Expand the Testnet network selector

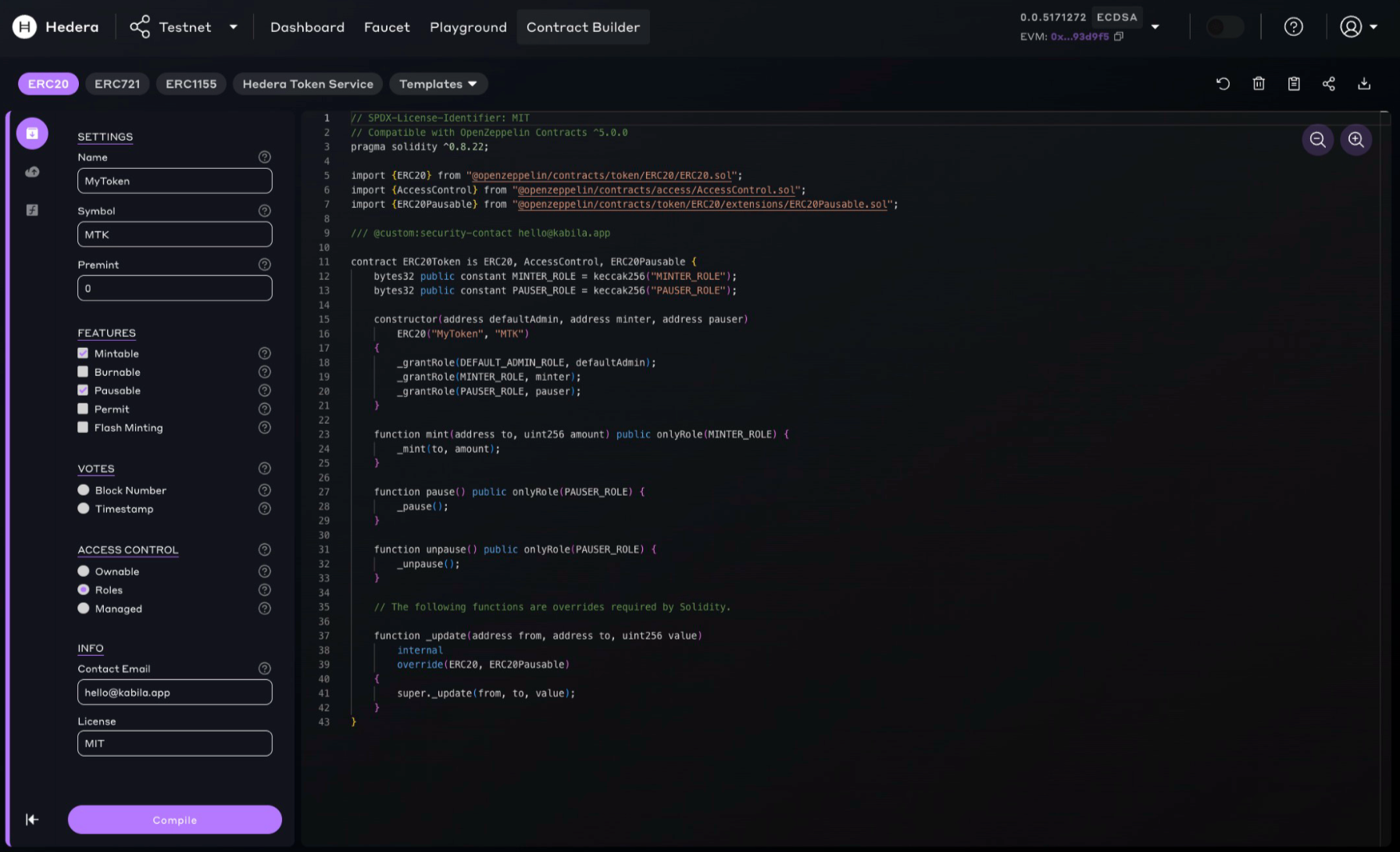233,27
